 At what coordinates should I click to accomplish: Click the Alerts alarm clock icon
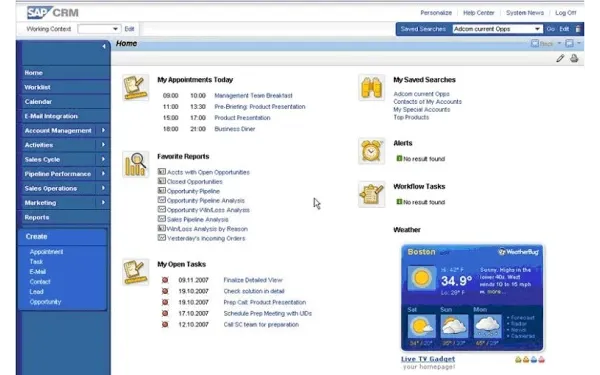371,151
